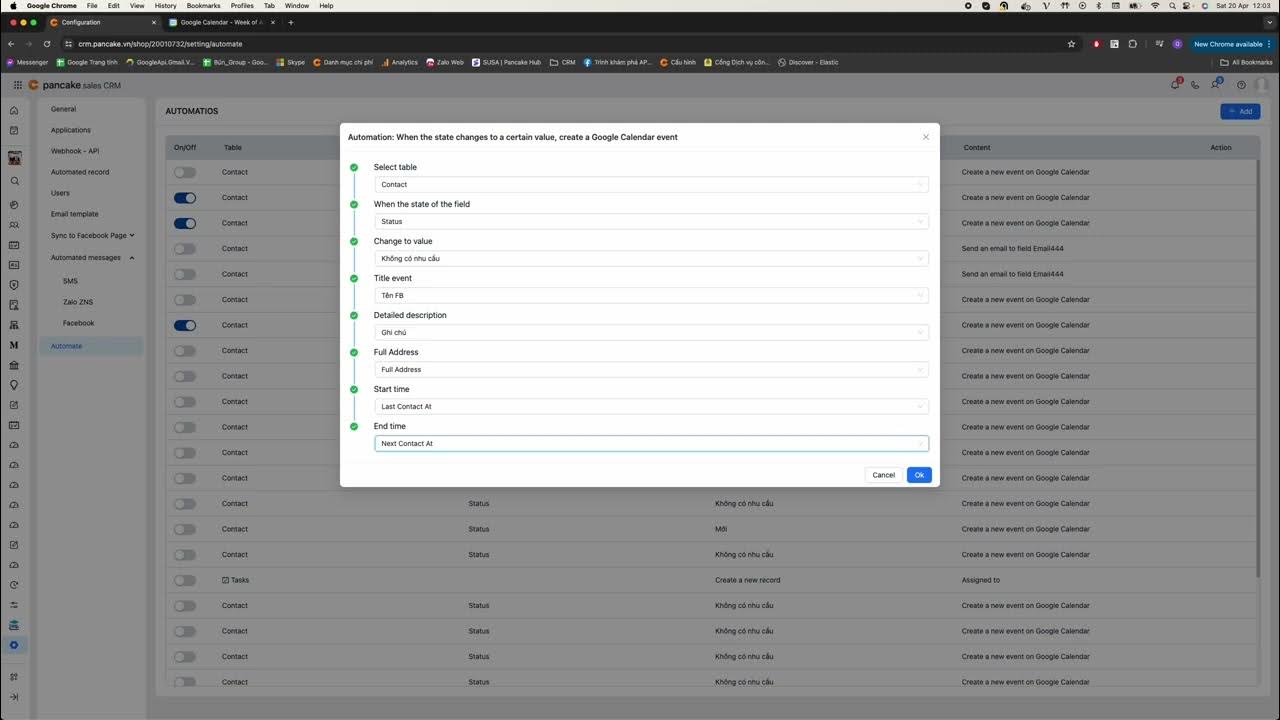The height and width of the screenshot is (720, 1280).
Task: Open All Bookmarks folder
Action: point(1246,62)
